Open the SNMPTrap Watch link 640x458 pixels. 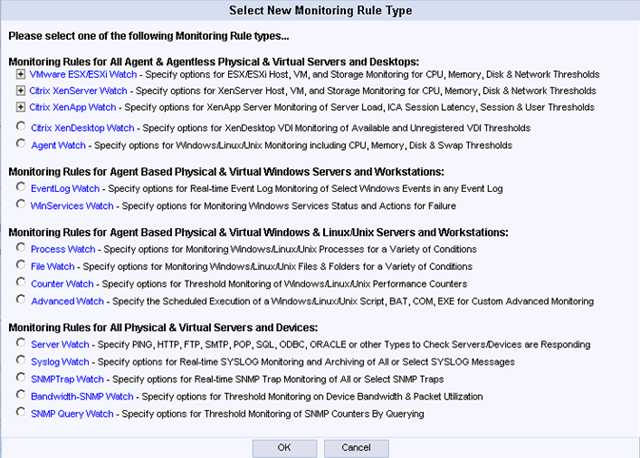point(67,379)
